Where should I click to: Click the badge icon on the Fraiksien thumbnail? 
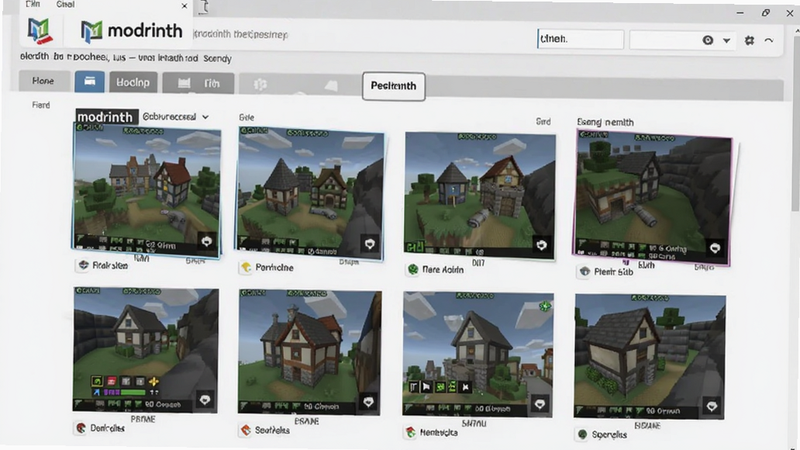coord(207,241)
